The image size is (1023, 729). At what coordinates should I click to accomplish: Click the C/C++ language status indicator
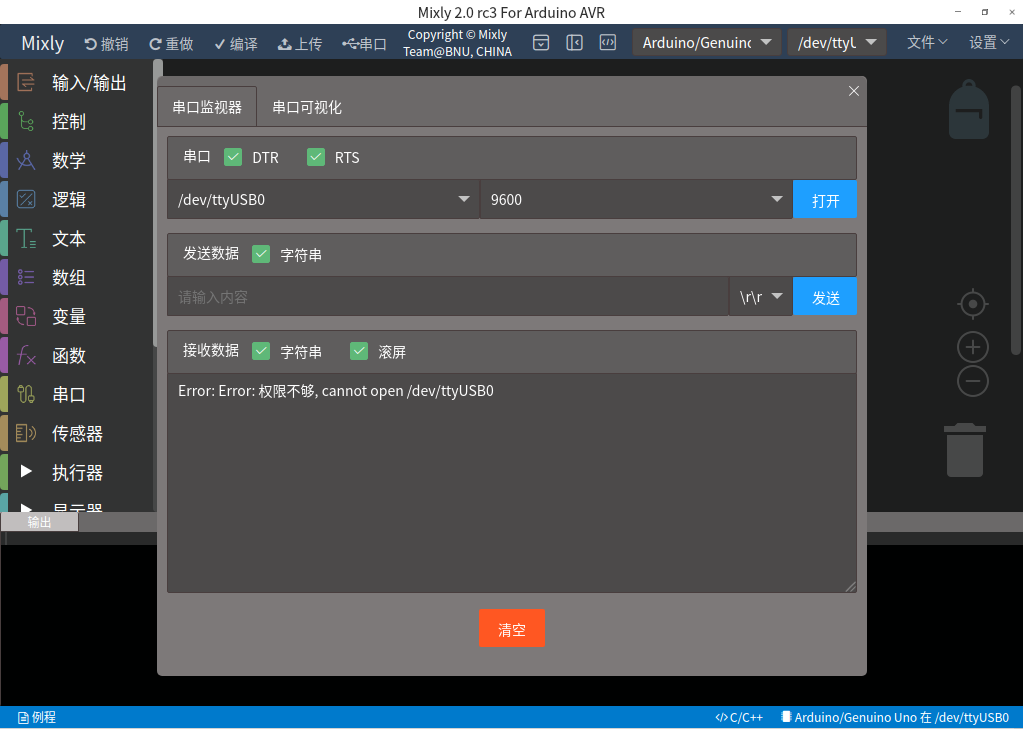[x=739, y=717]
